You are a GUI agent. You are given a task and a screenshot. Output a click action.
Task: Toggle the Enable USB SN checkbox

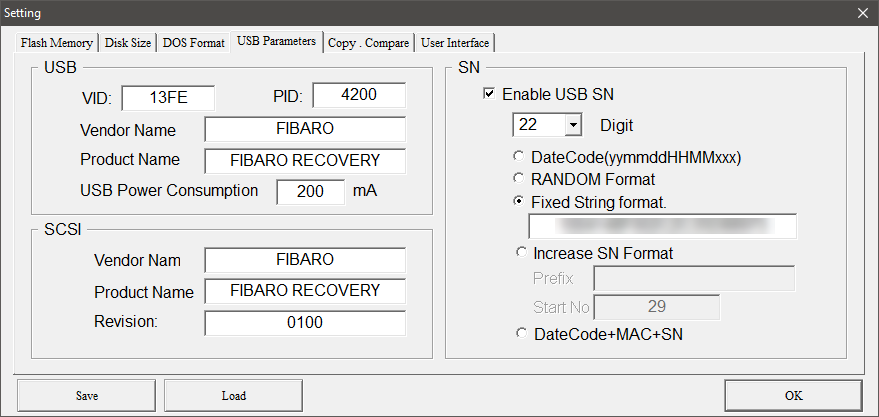[x=489, y=94]
